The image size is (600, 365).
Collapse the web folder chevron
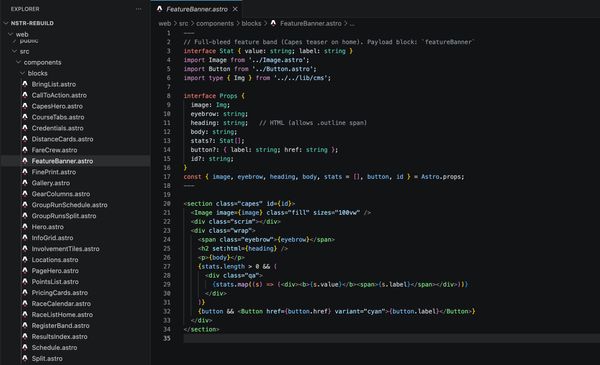point(11,34)
